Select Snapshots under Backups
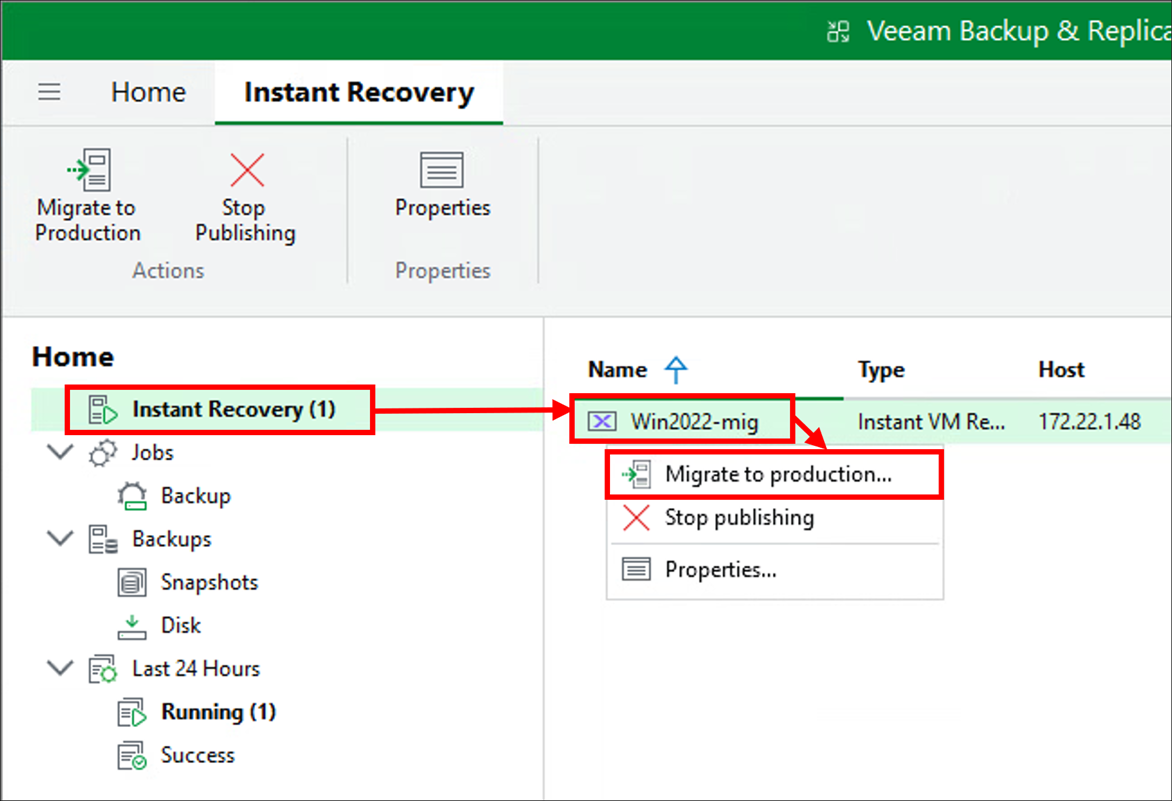Image resolution: width=1172 pixels, height=801 pixels. pyautogui.click(x=209, y=582)
